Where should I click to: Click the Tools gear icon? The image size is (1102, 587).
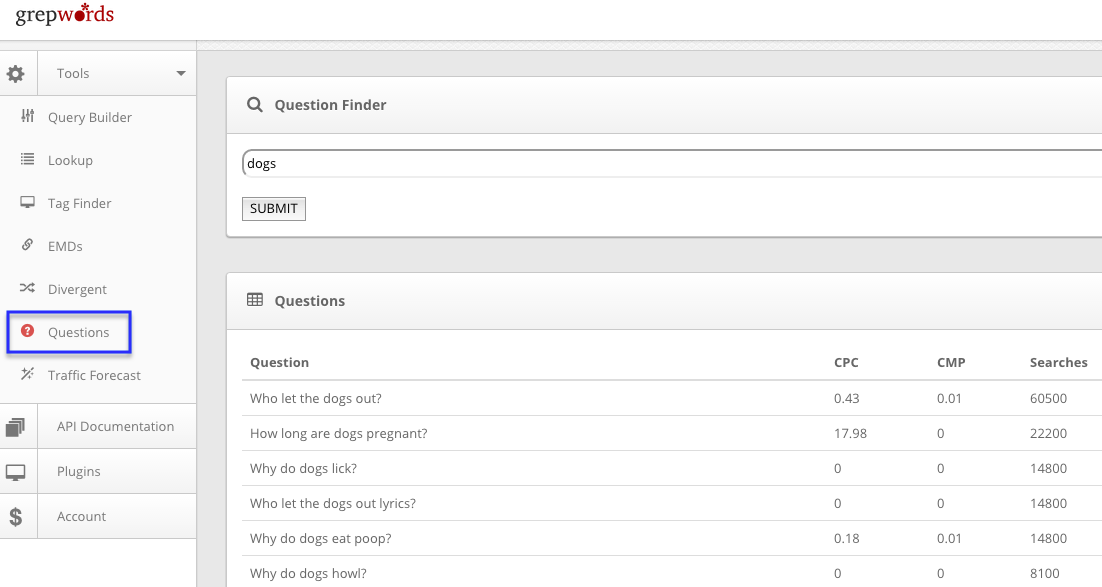[16, 73]
